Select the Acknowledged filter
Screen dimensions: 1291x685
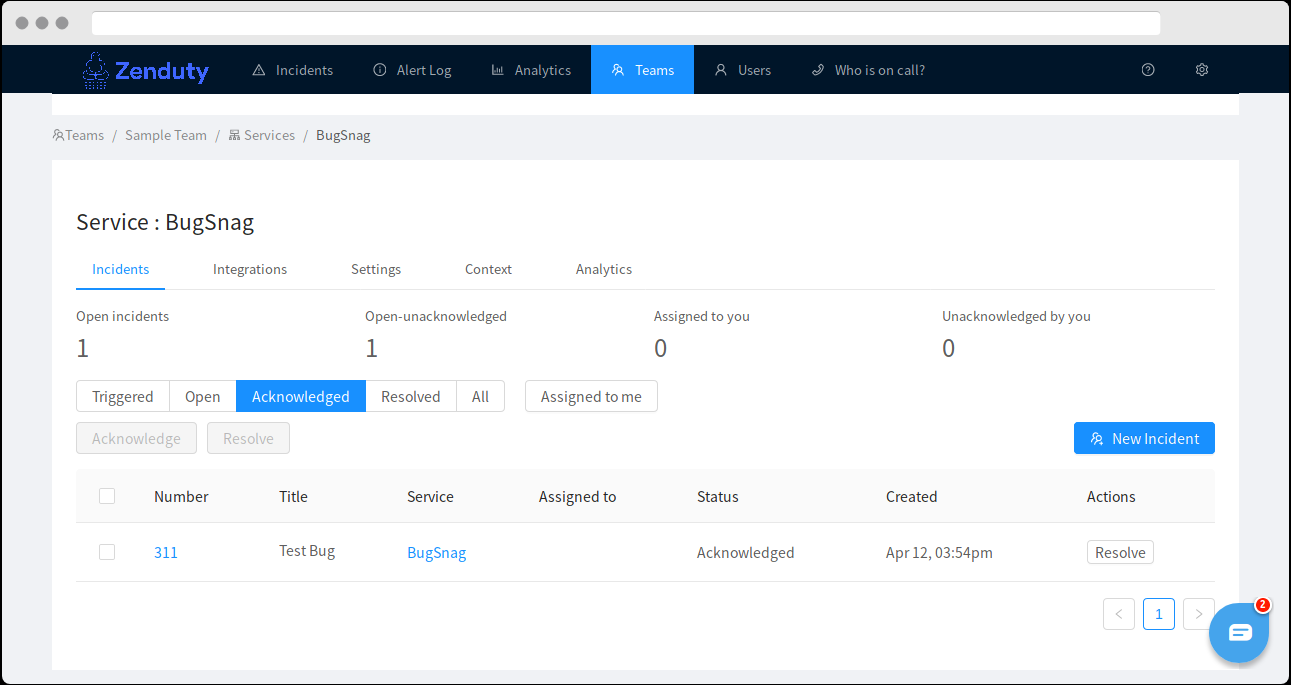301,396
